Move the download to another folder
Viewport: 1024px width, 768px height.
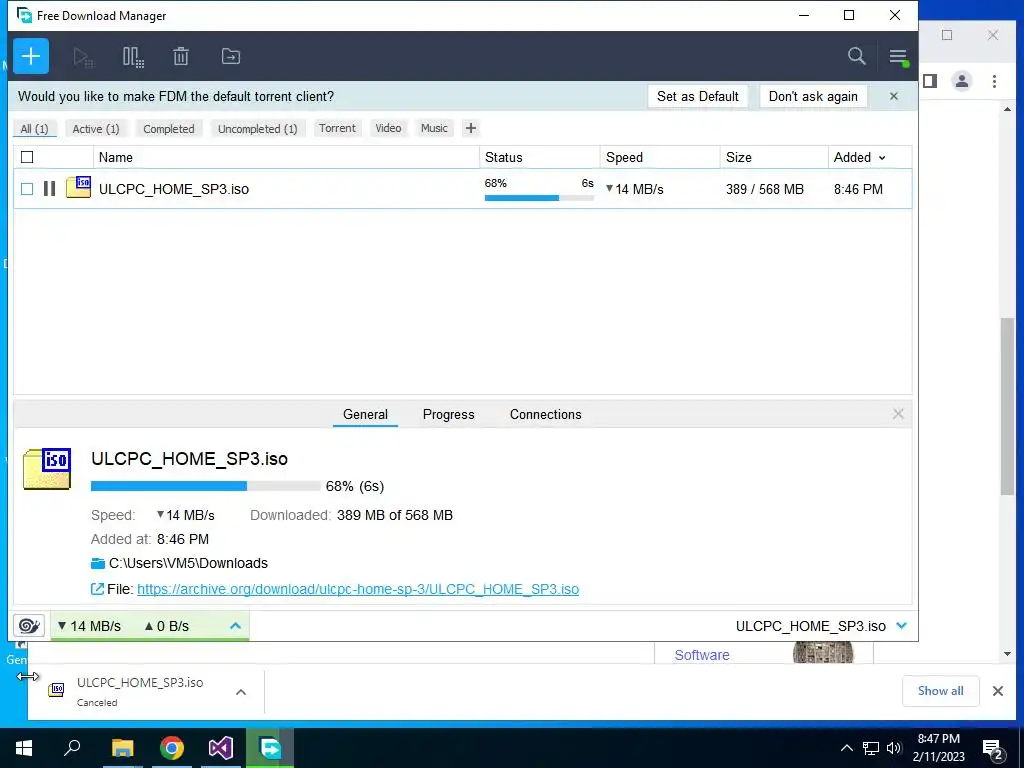coord(231,56)
